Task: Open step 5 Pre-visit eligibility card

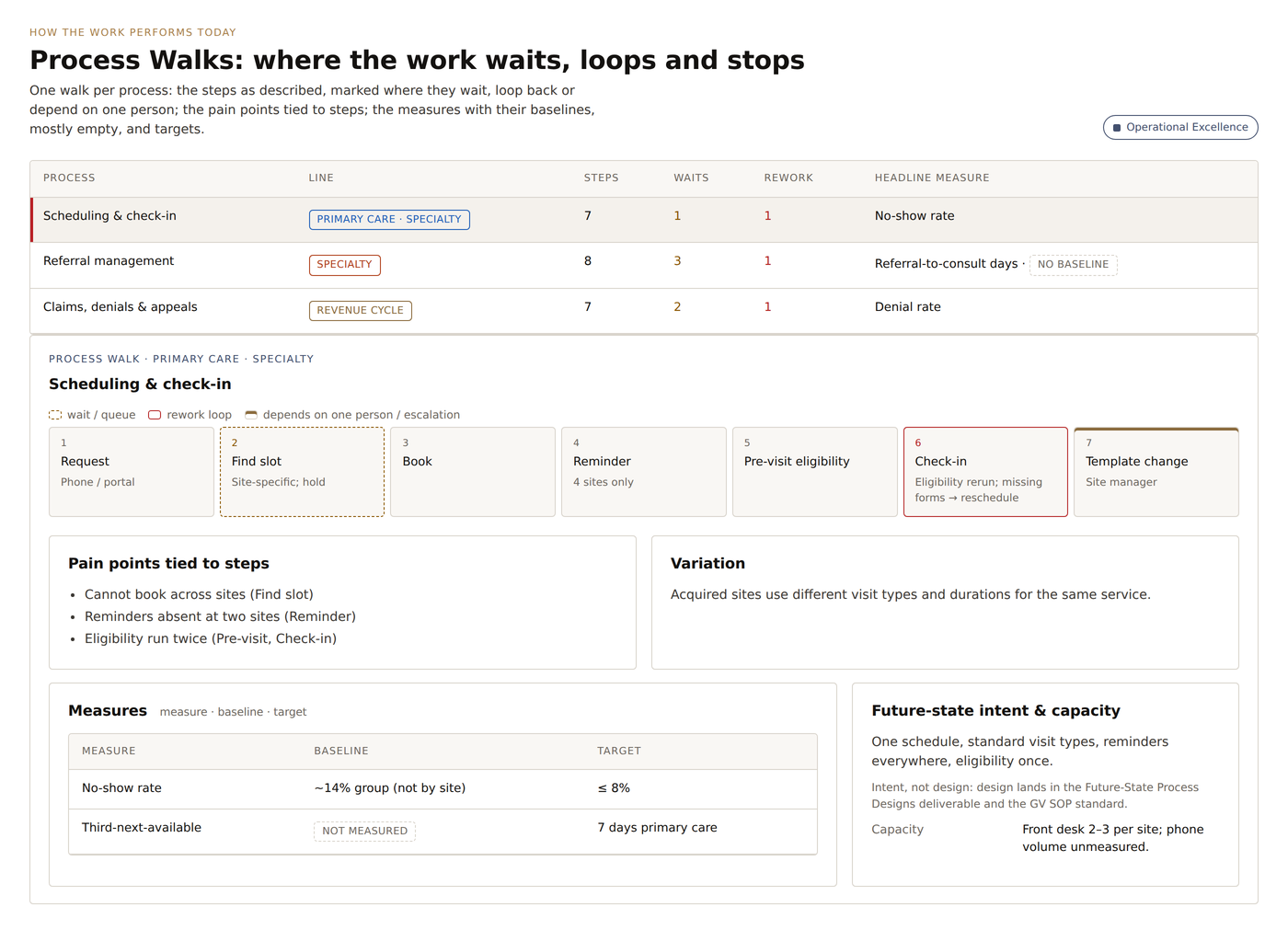Action: 815,472
